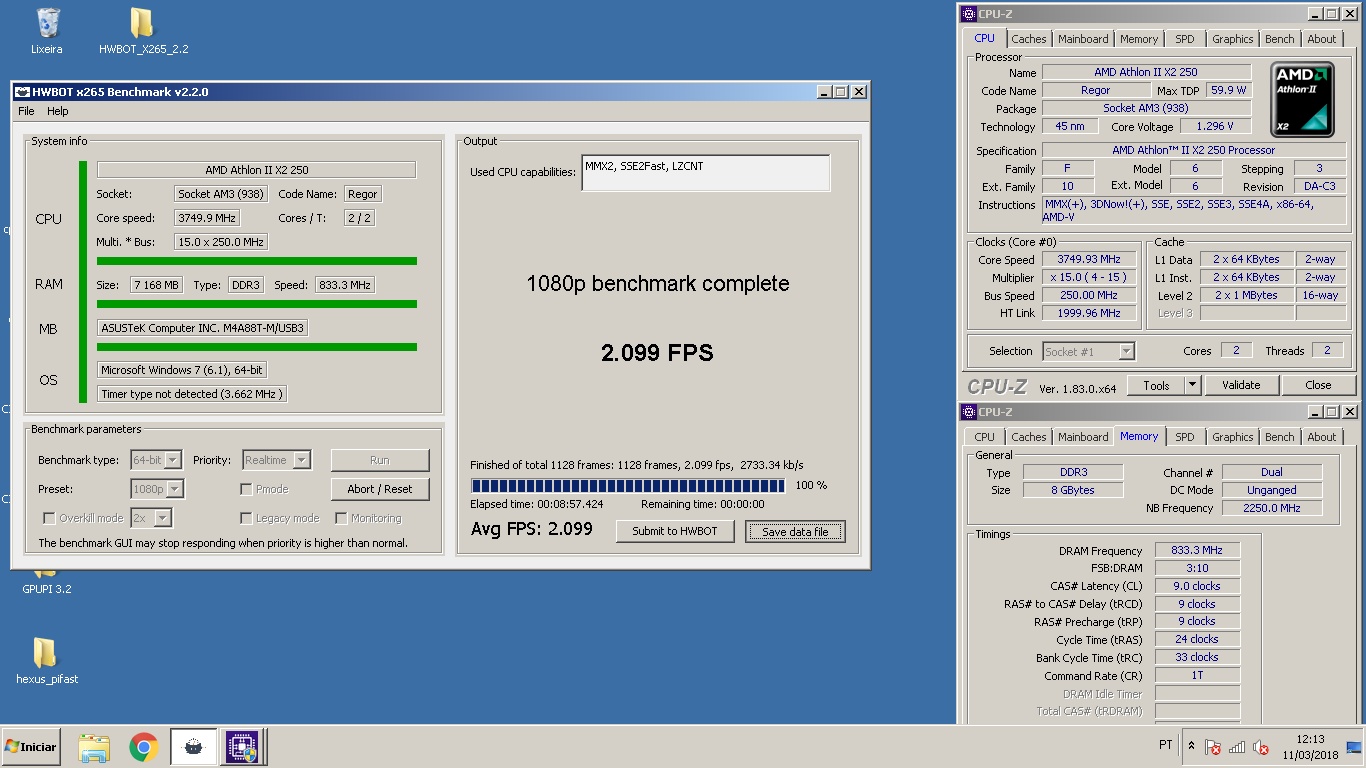This screenshot has height=768, width=1366.
Task: Open the File menu in HWBOT benchmark
Action: tap(26, 111)
